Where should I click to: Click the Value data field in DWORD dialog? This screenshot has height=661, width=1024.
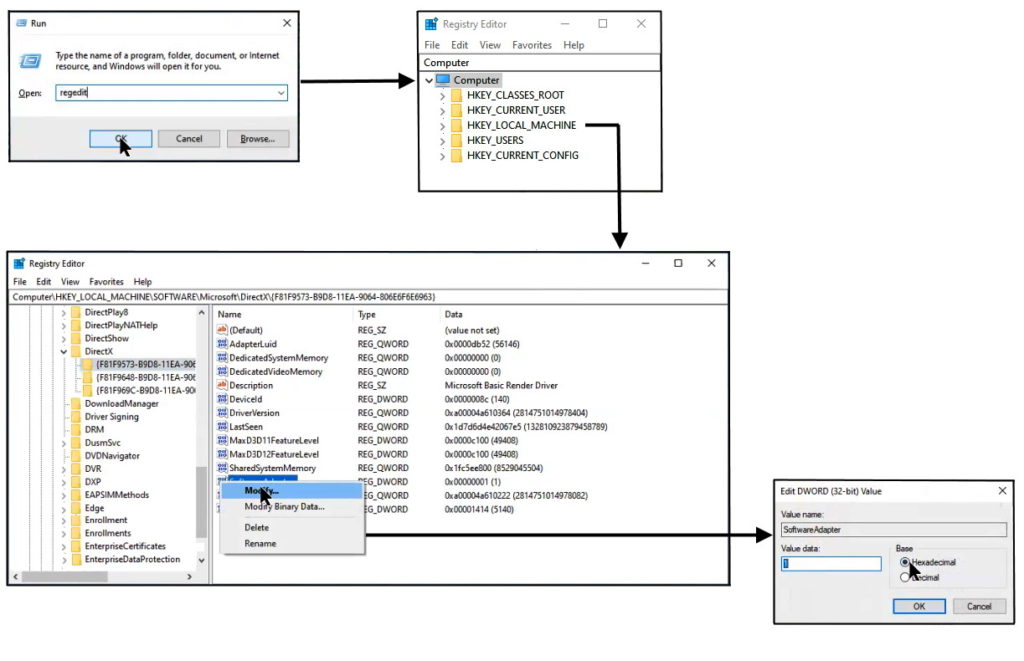tap(831, 563)
